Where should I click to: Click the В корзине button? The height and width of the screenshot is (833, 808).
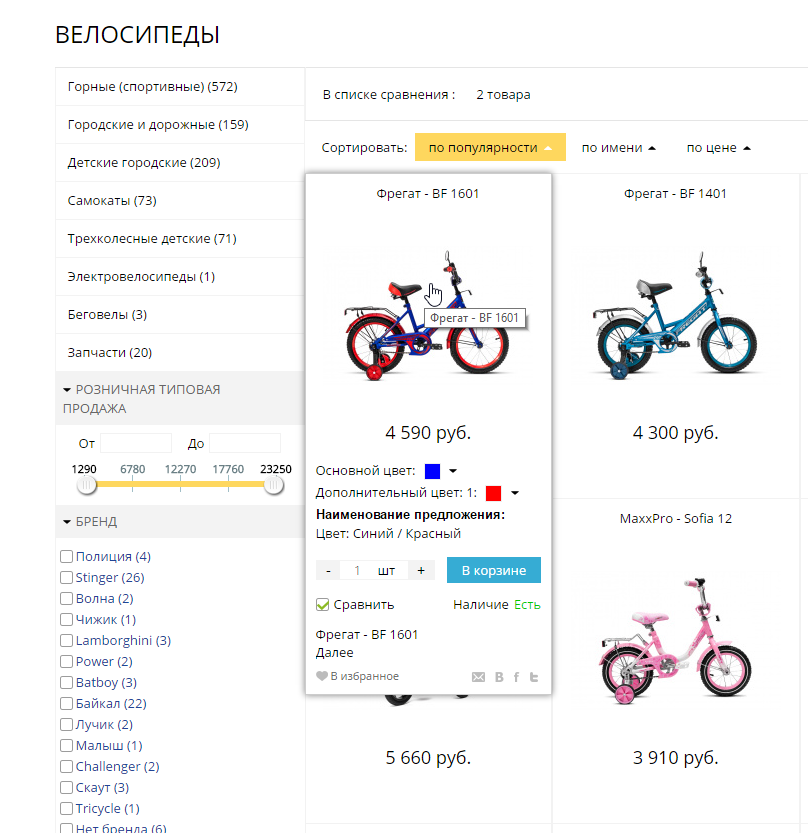click(x=494, y=570)
